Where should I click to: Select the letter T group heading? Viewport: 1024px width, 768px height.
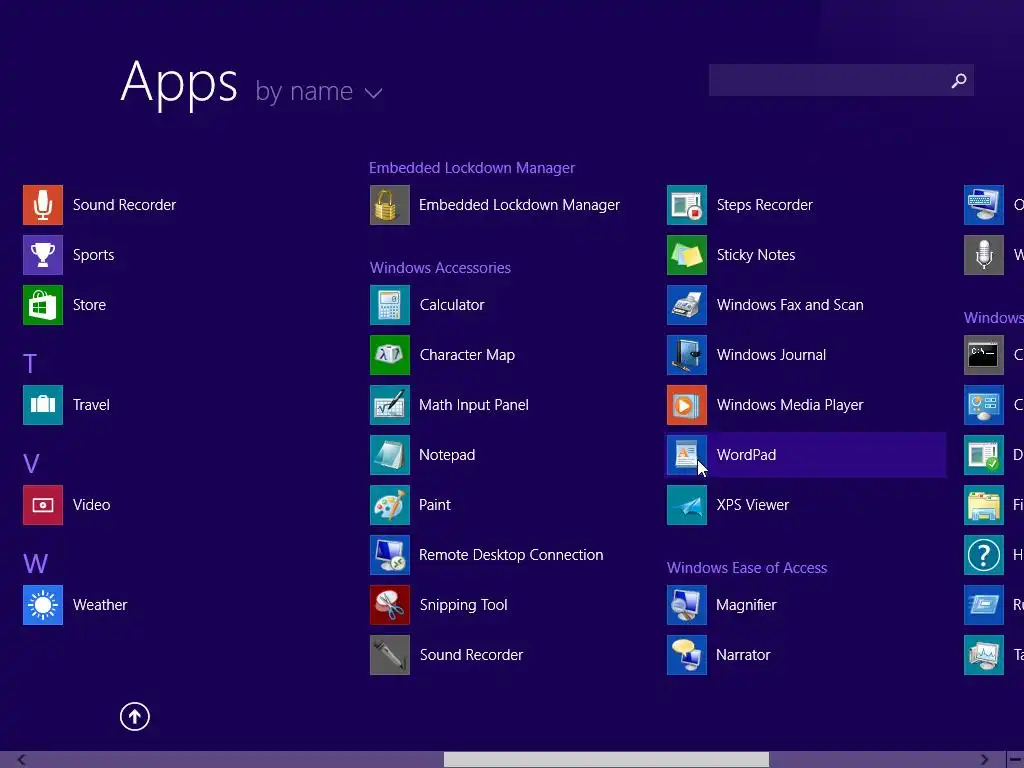[x=29, y=364]
